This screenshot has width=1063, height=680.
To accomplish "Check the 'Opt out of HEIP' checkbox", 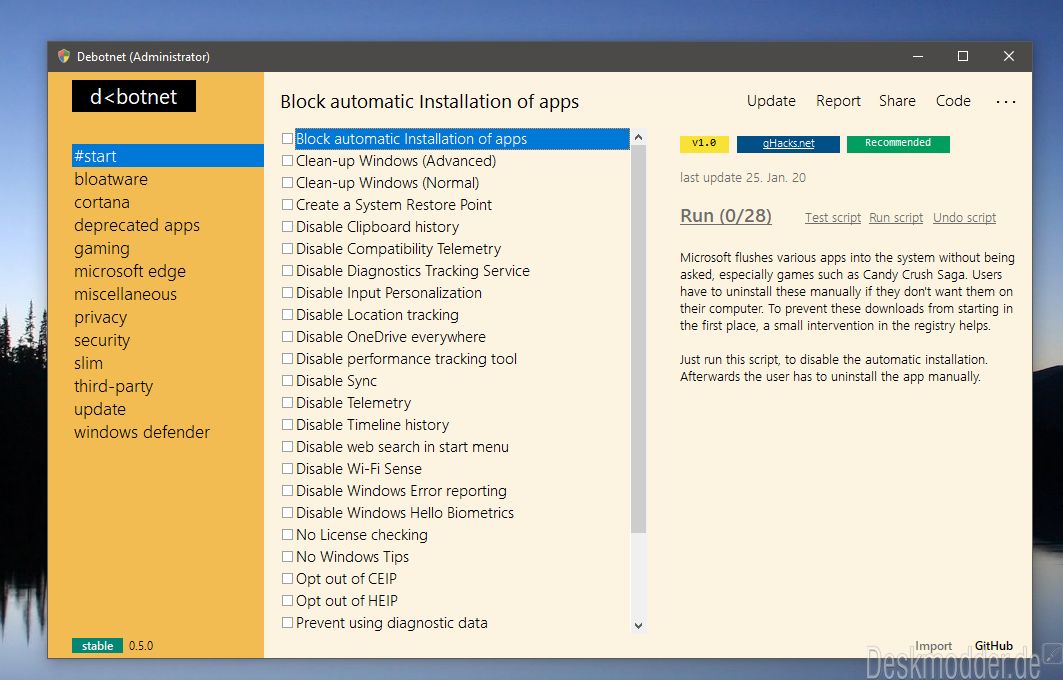I will coord(287,601).
